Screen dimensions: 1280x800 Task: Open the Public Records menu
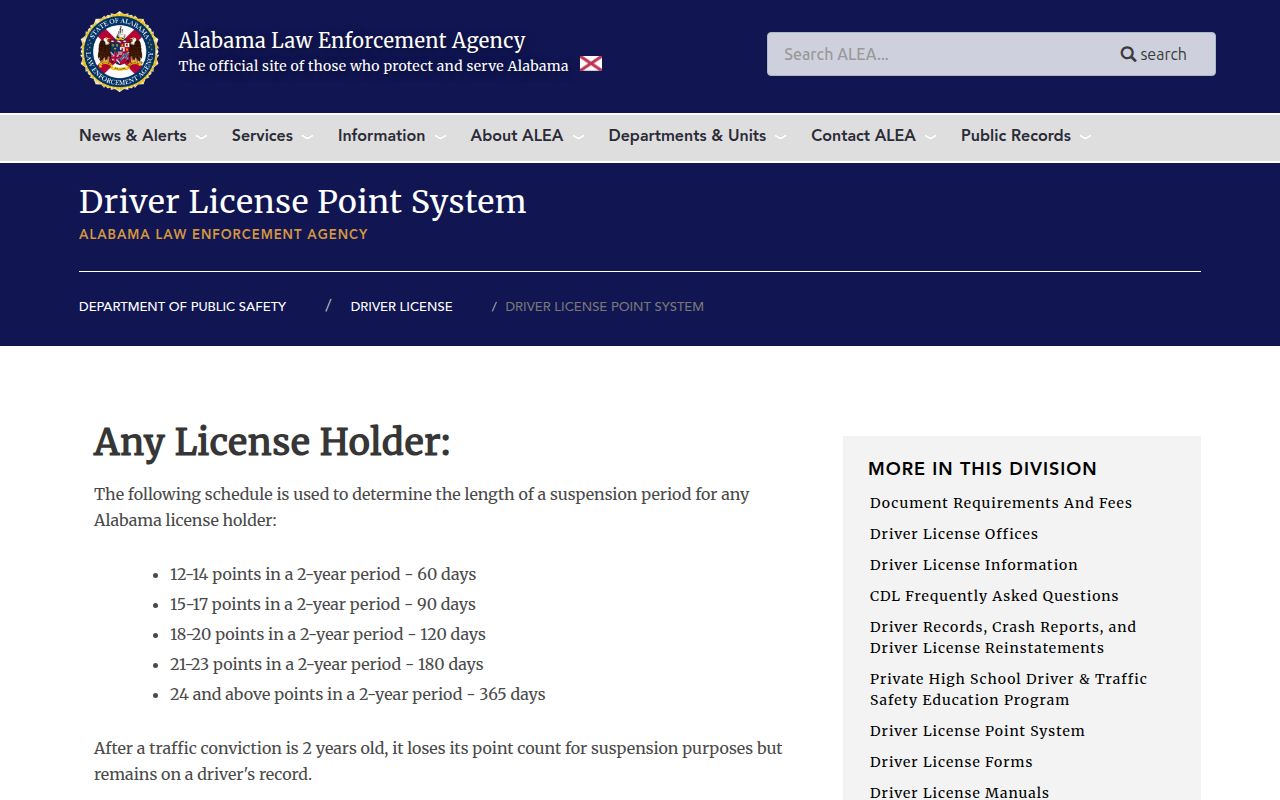point(1016,135)
